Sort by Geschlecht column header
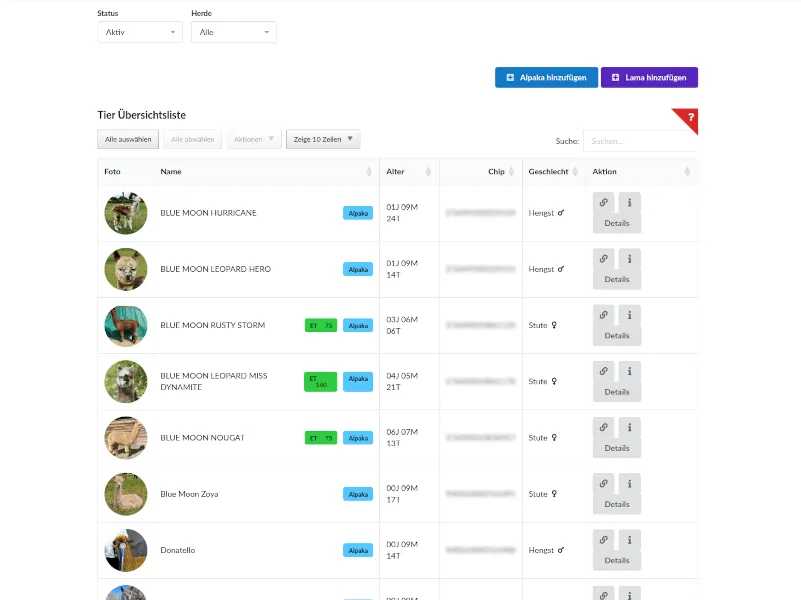The height and width of the screenshot is (600, 801). click(x=548, y=172)
